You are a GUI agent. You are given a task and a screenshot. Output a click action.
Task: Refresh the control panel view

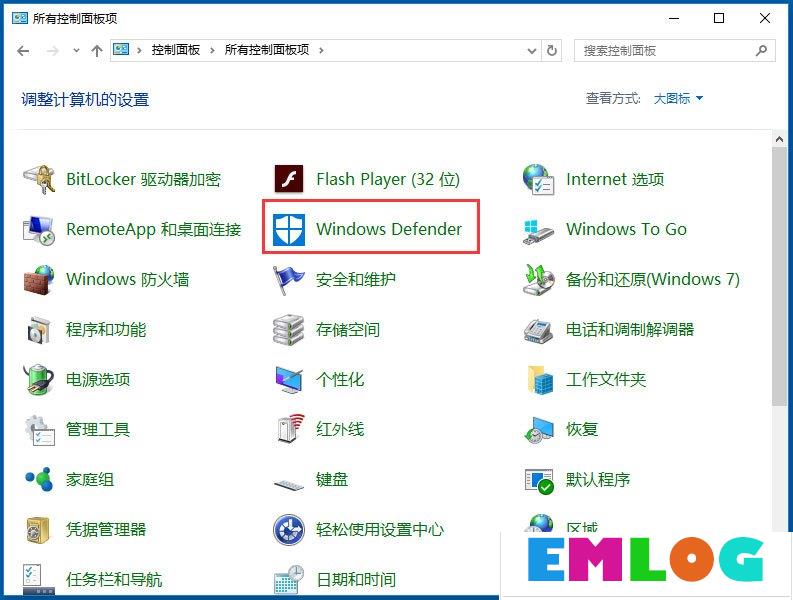[552, 51]
